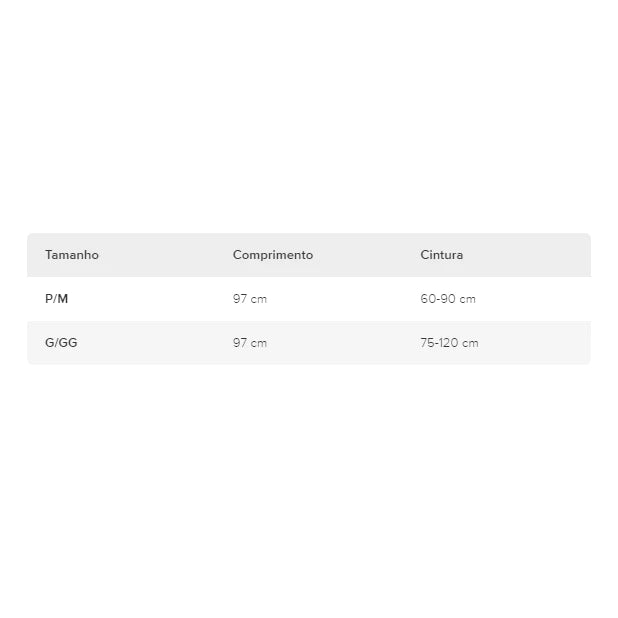The width and height of the screenshot is (618, 618).
Task: Click the 97 cm length in G/GG row
Action: pyautogui.click(x=250, y=343)
